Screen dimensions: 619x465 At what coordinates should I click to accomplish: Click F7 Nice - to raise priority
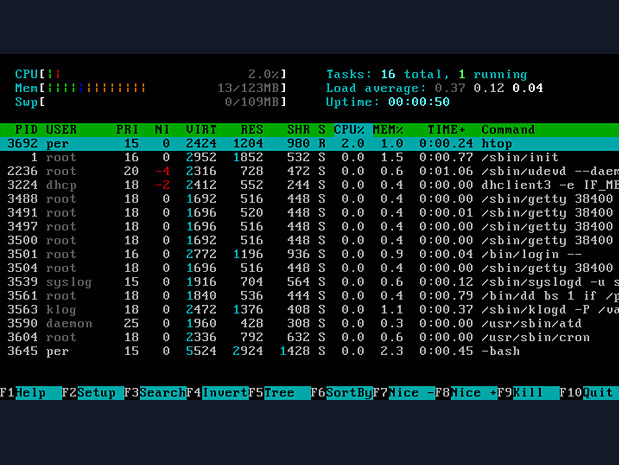pos(403,393)
